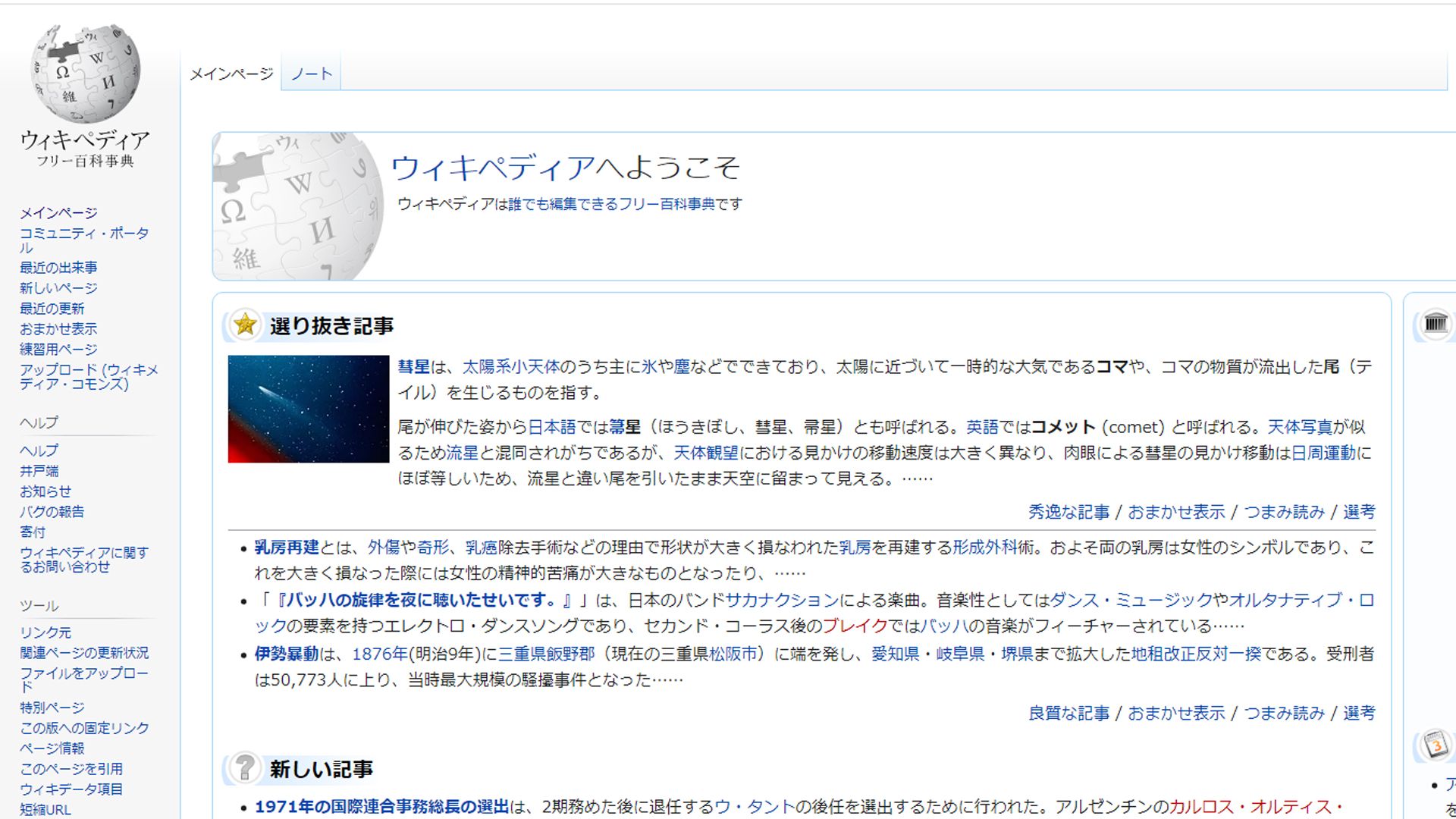Viewport: 1456px width, 819px height.
Task: Click 良質な記事 link
Action: click(x=1068, y=713)
